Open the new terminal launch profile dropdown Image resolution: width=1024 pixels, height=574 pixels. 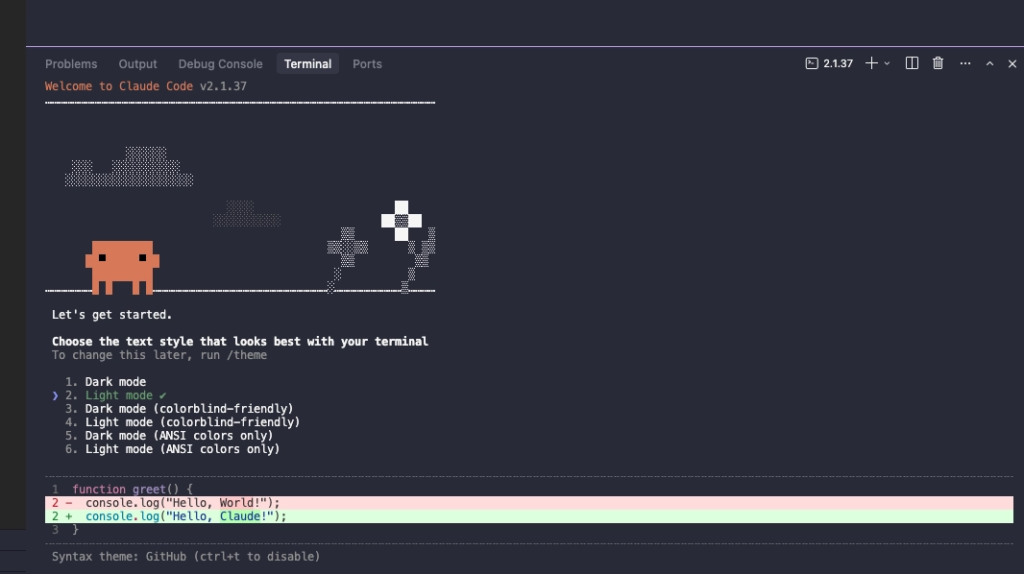887,63
